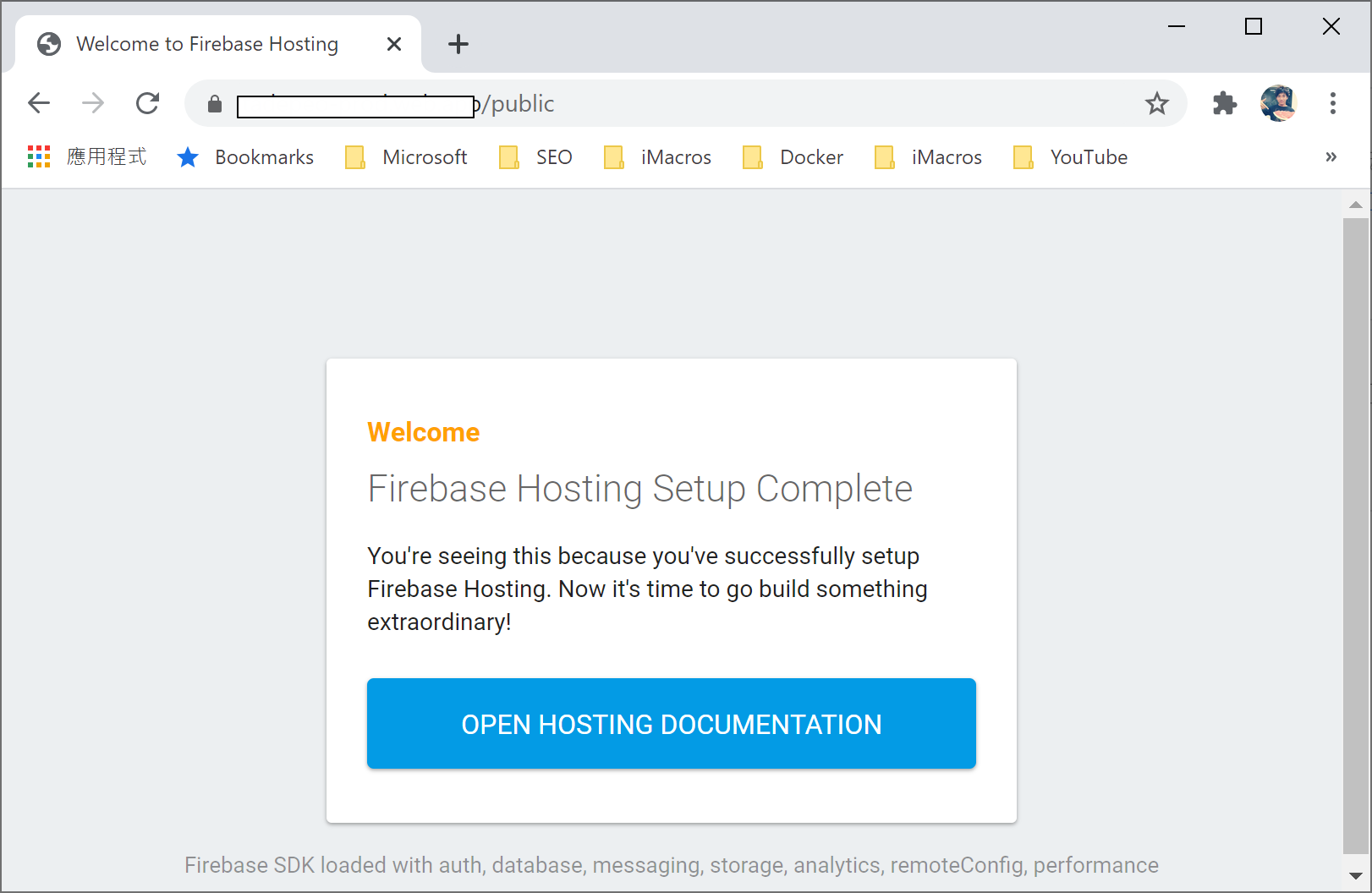Click the site security padlock icon
1372x893 pixels.
(214, 104)
